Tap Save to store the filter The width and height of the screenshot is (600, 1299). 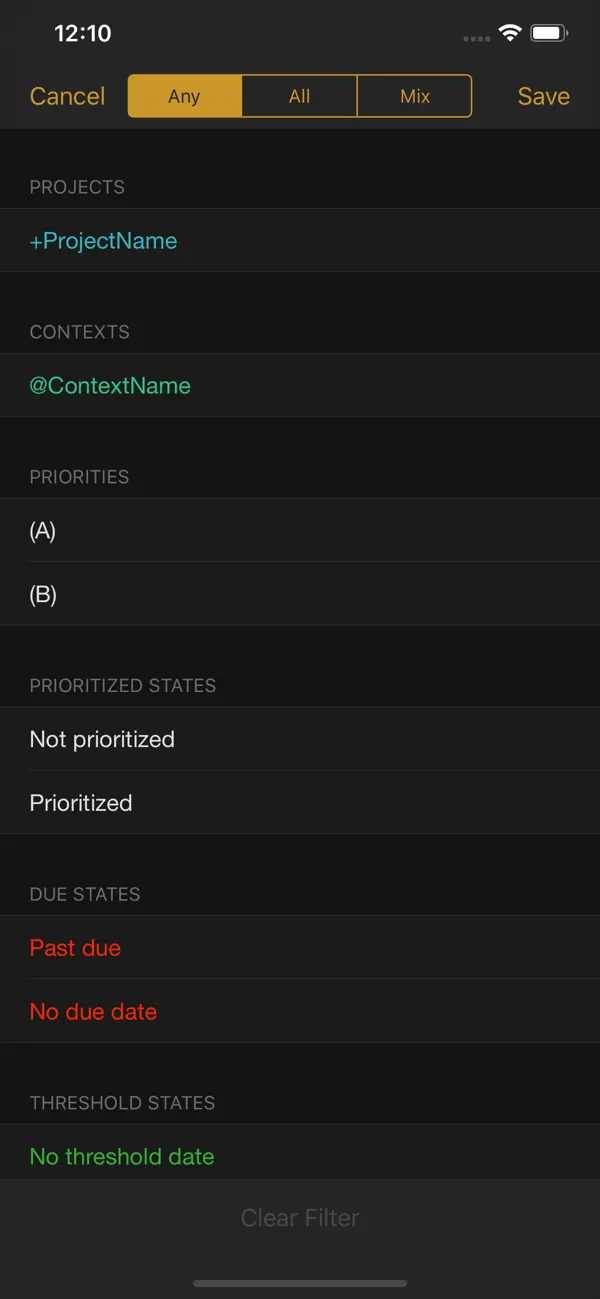click(543, 96)
